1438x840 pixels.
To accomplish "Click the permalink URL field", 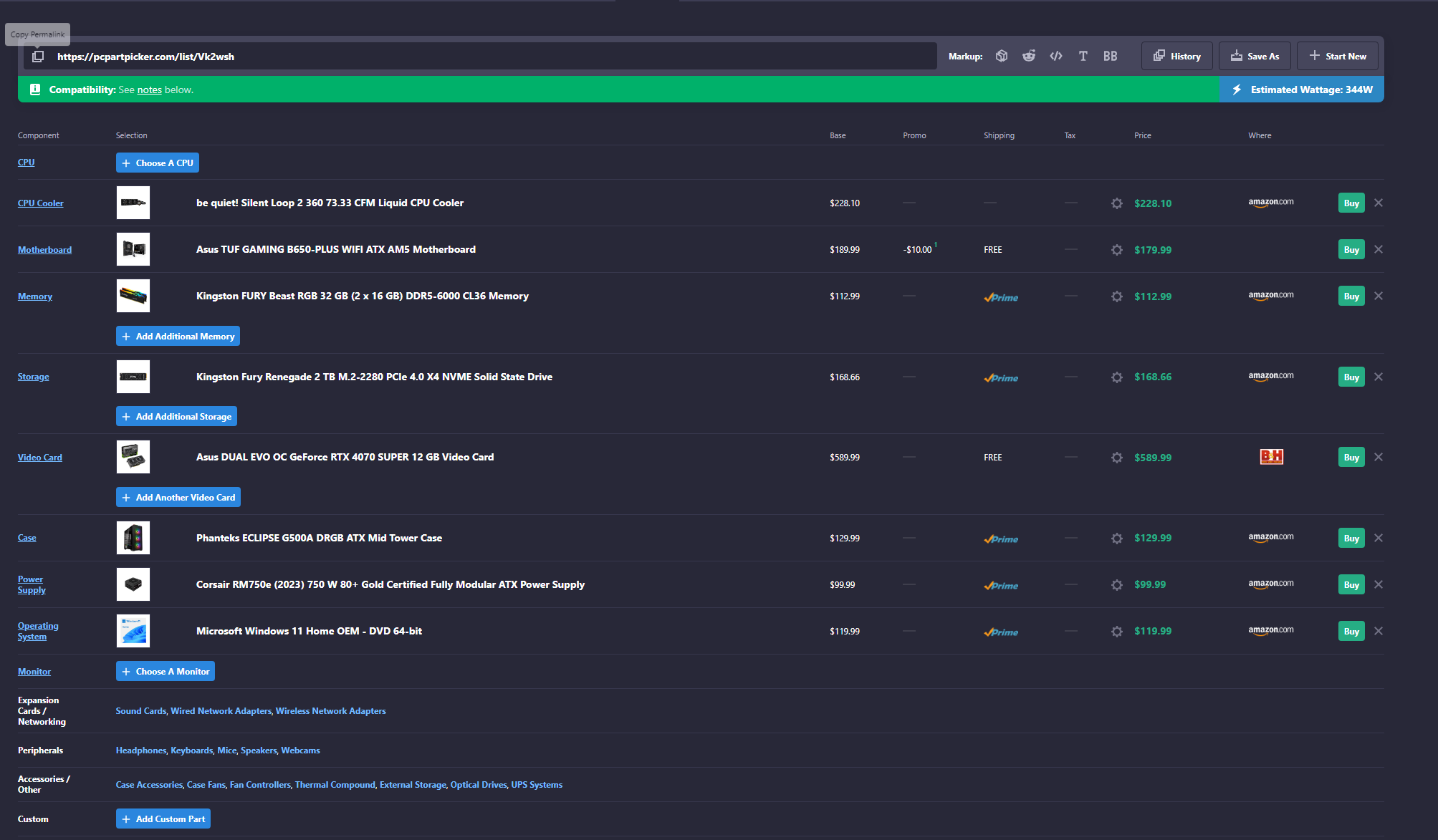I will 480,56.
